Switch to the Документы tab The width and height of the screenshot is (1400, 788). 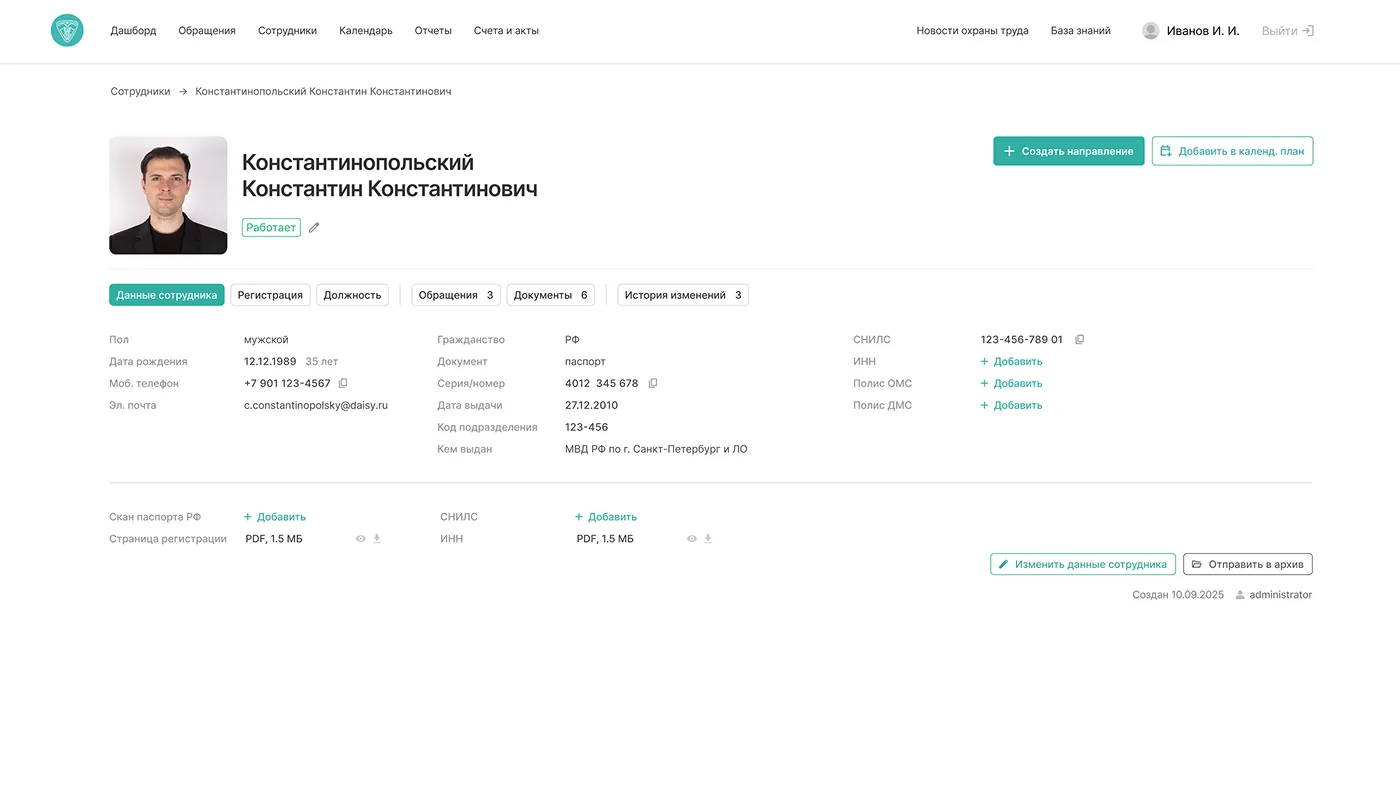550,295
